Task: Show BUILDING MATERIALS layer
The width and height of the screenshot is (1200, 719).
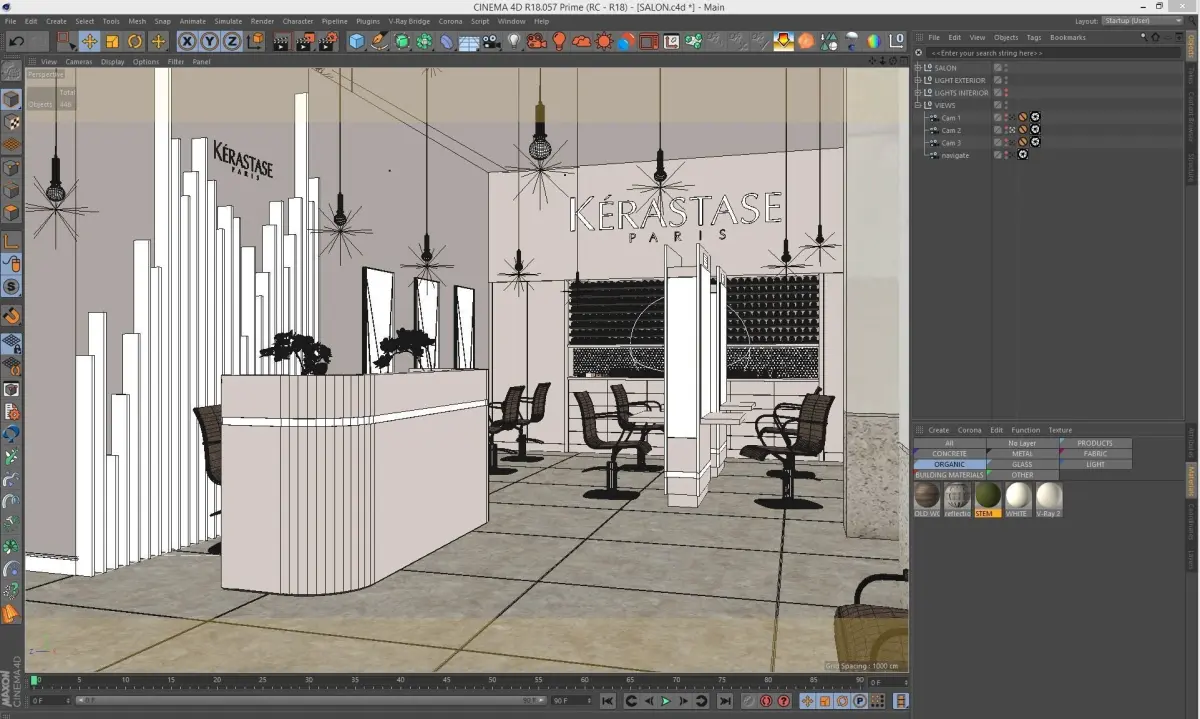Action: point(949,476)
